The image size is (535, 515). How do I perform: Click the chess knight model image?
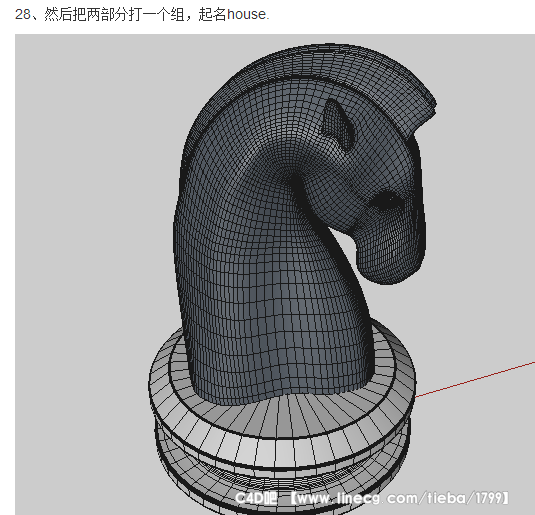275,274
